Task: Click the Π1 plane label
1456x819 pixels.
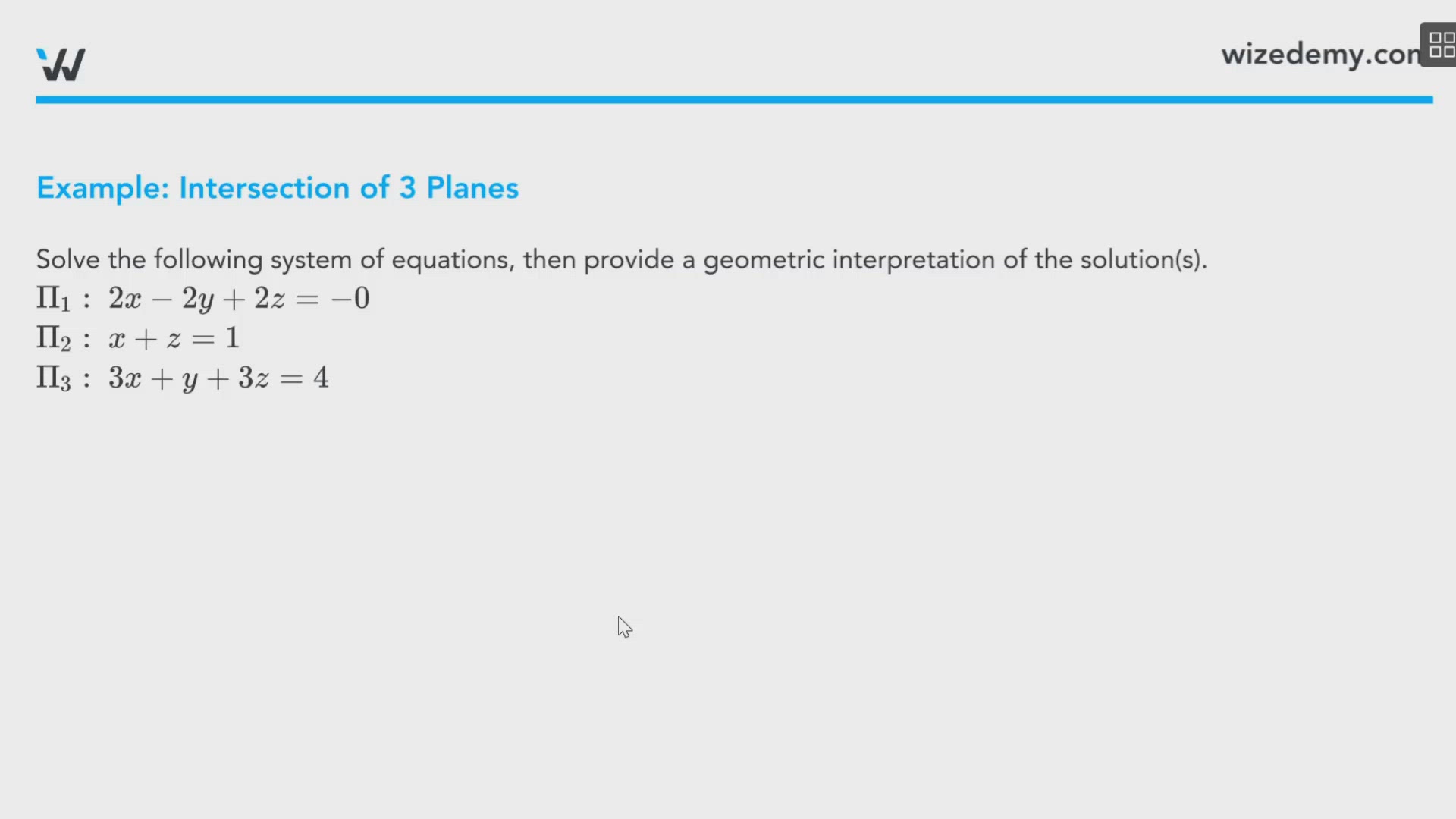Action: tap(54, 298)
